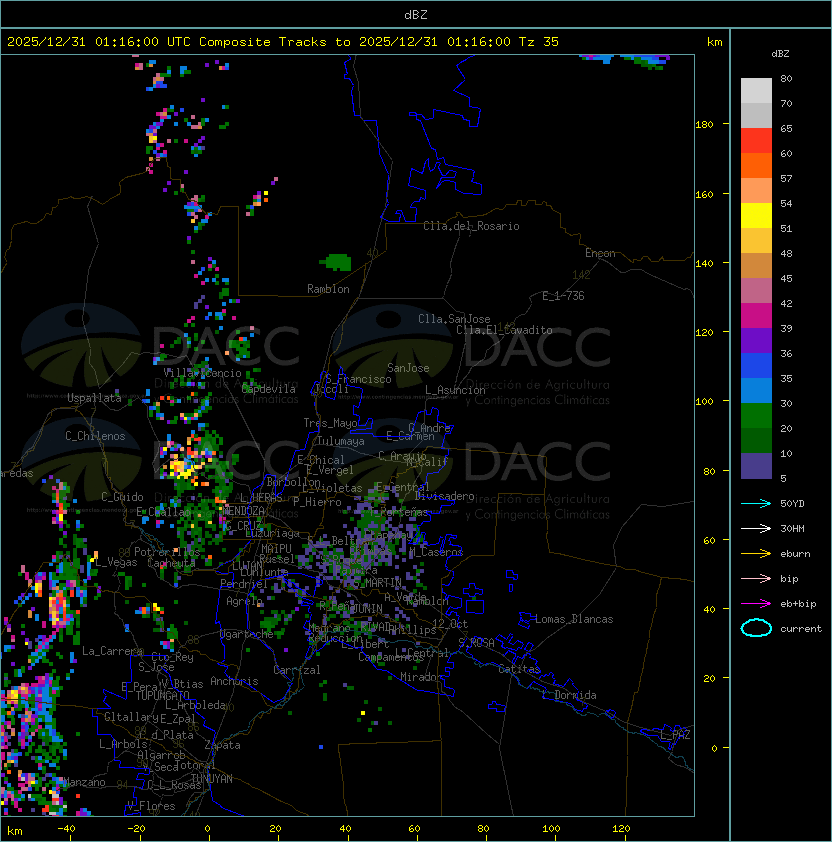Click the 'Tres_Mayo' map label
This screenshot has height=842, width=832.
pos(330,423)
